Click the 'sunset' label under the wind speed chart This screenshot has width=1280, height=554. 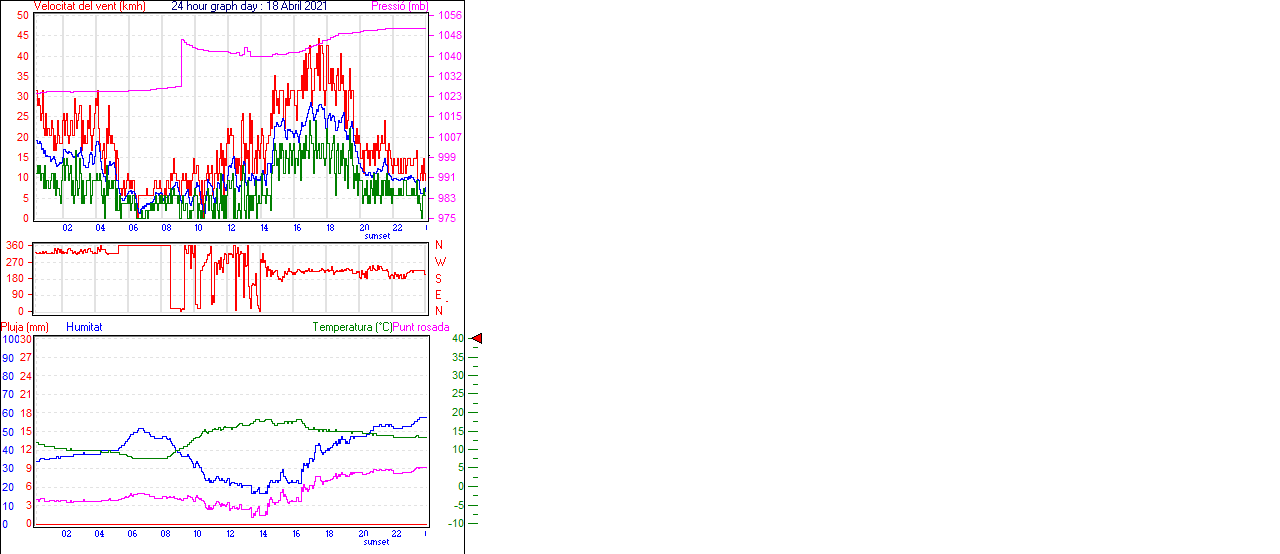(x=377, y=236)
